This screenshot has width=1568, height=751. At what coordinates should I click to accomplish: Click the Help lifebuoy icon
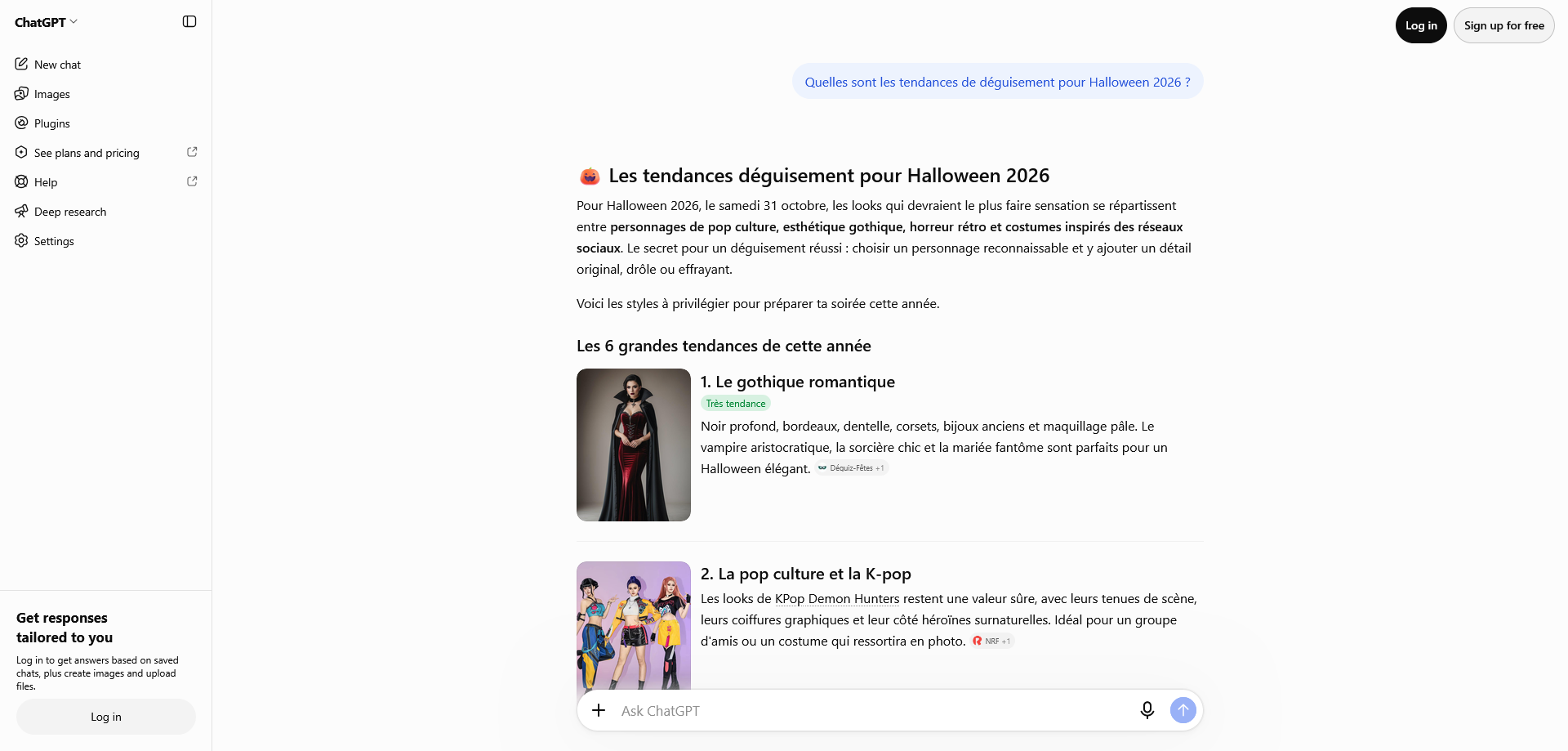(x=21, y=181)
